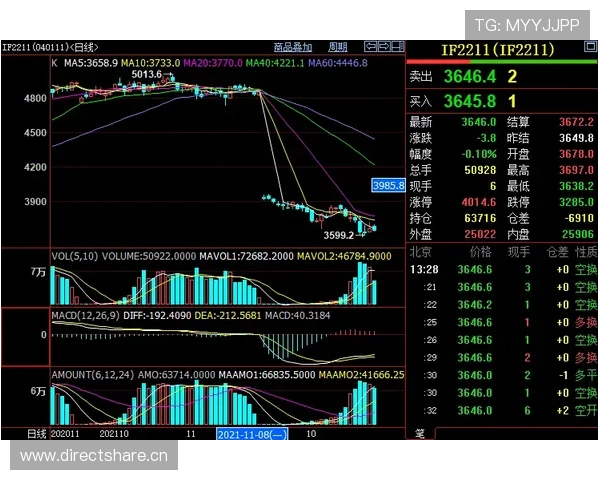Click the 性质 column header
This screenshot has height=480, width=600.
click(x=586, y=252)
